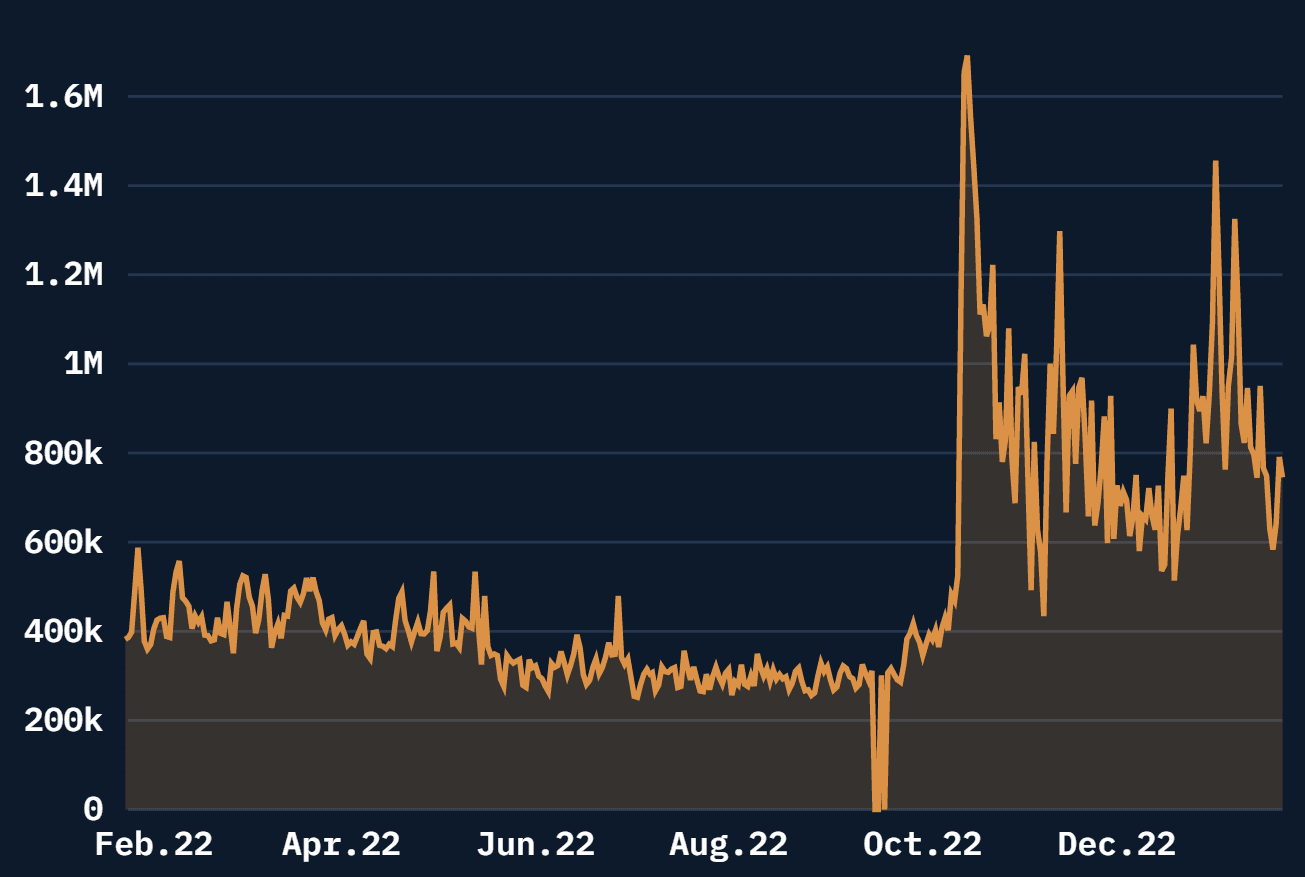Click the 1.6M y-axis label
Image resolution: width=1305 pixels, height=877 pixels.
pos(64,97)
